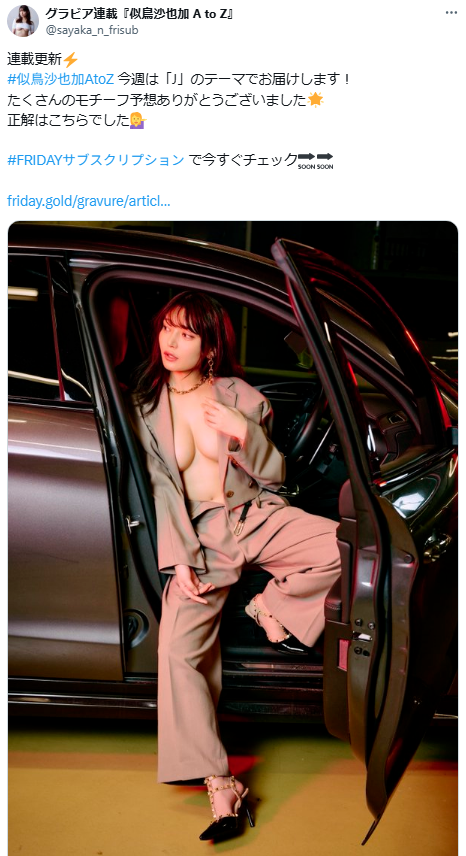Open the account's profile avatar picture
The width and height of the screenshot is (466, 856).
click(x=23, y=21)
